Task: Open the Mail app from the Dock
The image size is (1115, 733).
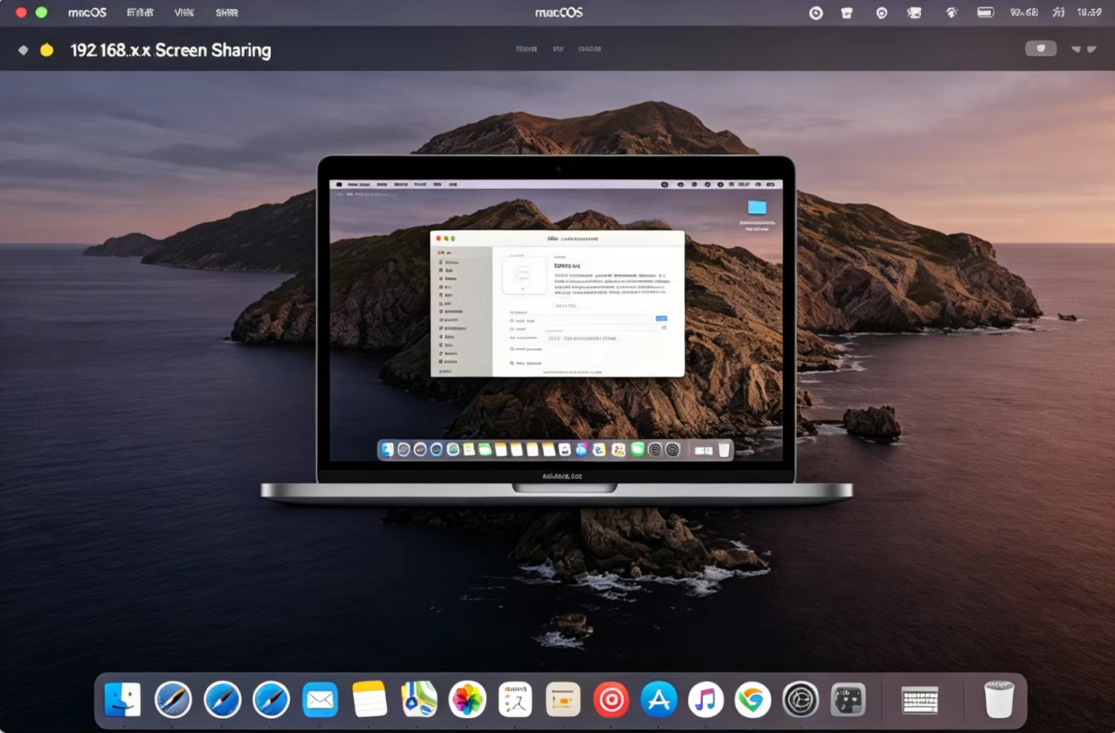Action: (x=319, y=699)
